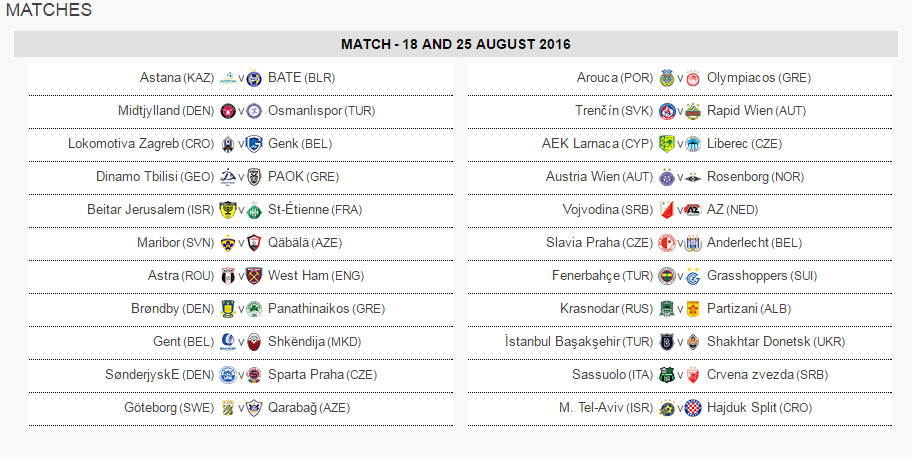Click the AZ club crest icon

pos(693,210)
